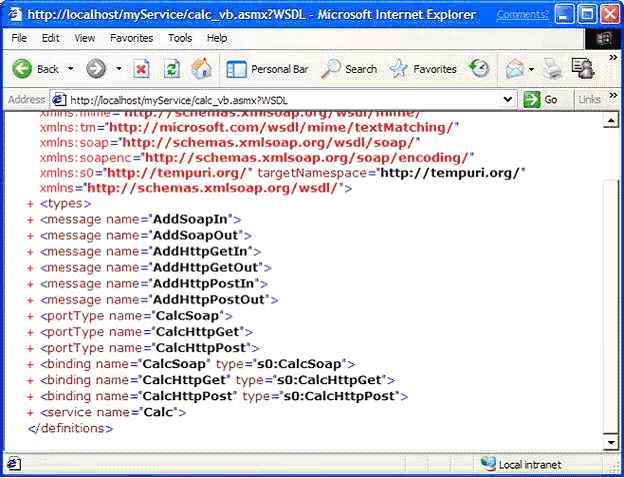Image resolution: width=624 pixels, height=478 pixels.
Task: Toggle the Personal Bar
Action: coord(267,69)
